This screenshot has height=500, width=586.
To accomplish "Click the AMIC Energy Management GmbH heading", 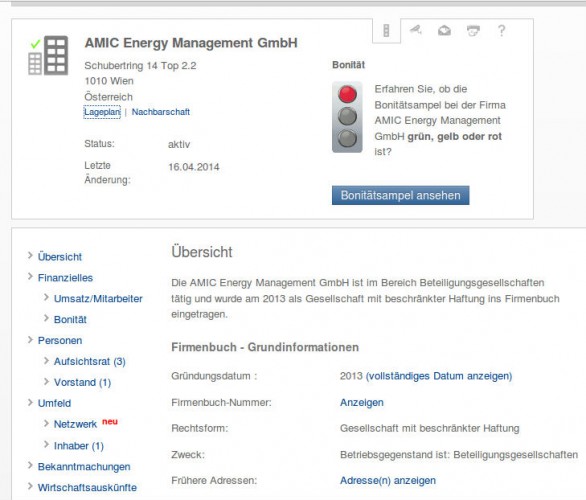I will [191, 43].
